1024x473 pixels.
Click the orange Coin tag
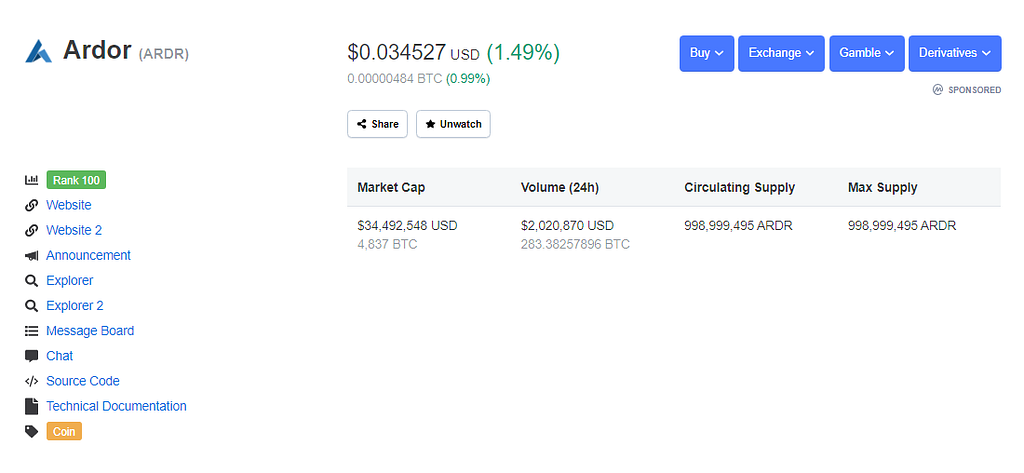click(x=64, y=431)
